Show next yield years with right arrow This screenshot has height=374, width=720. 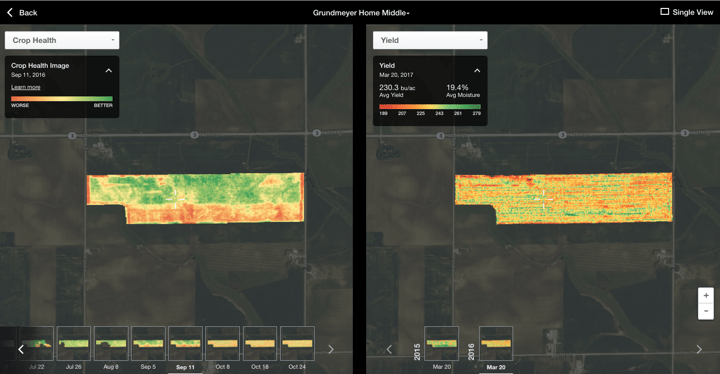click(699, 349)
